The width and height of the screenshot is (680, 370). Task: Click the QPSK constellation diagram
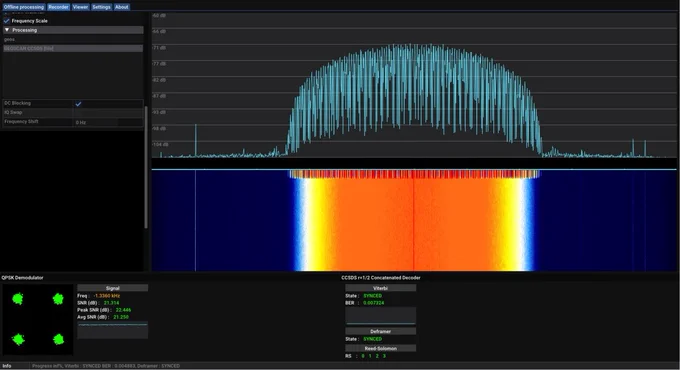coord(37,319)
